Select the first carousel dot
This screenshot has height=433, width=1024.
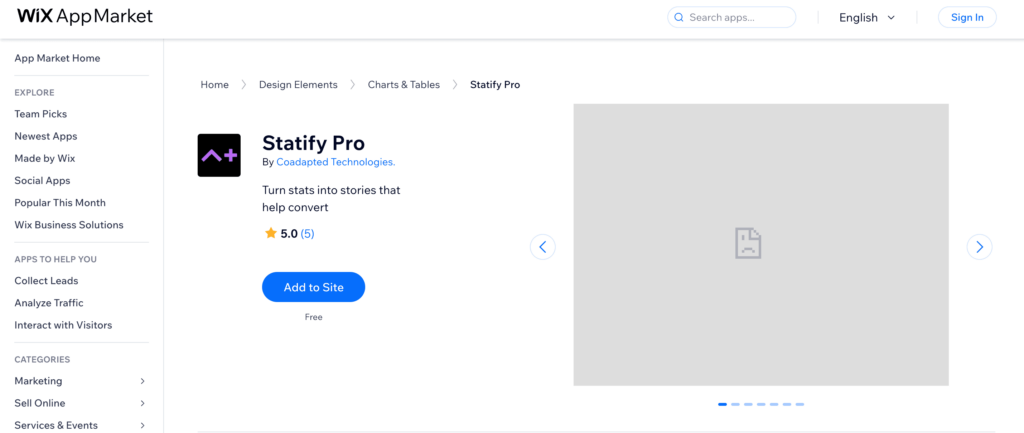point(722,404)
